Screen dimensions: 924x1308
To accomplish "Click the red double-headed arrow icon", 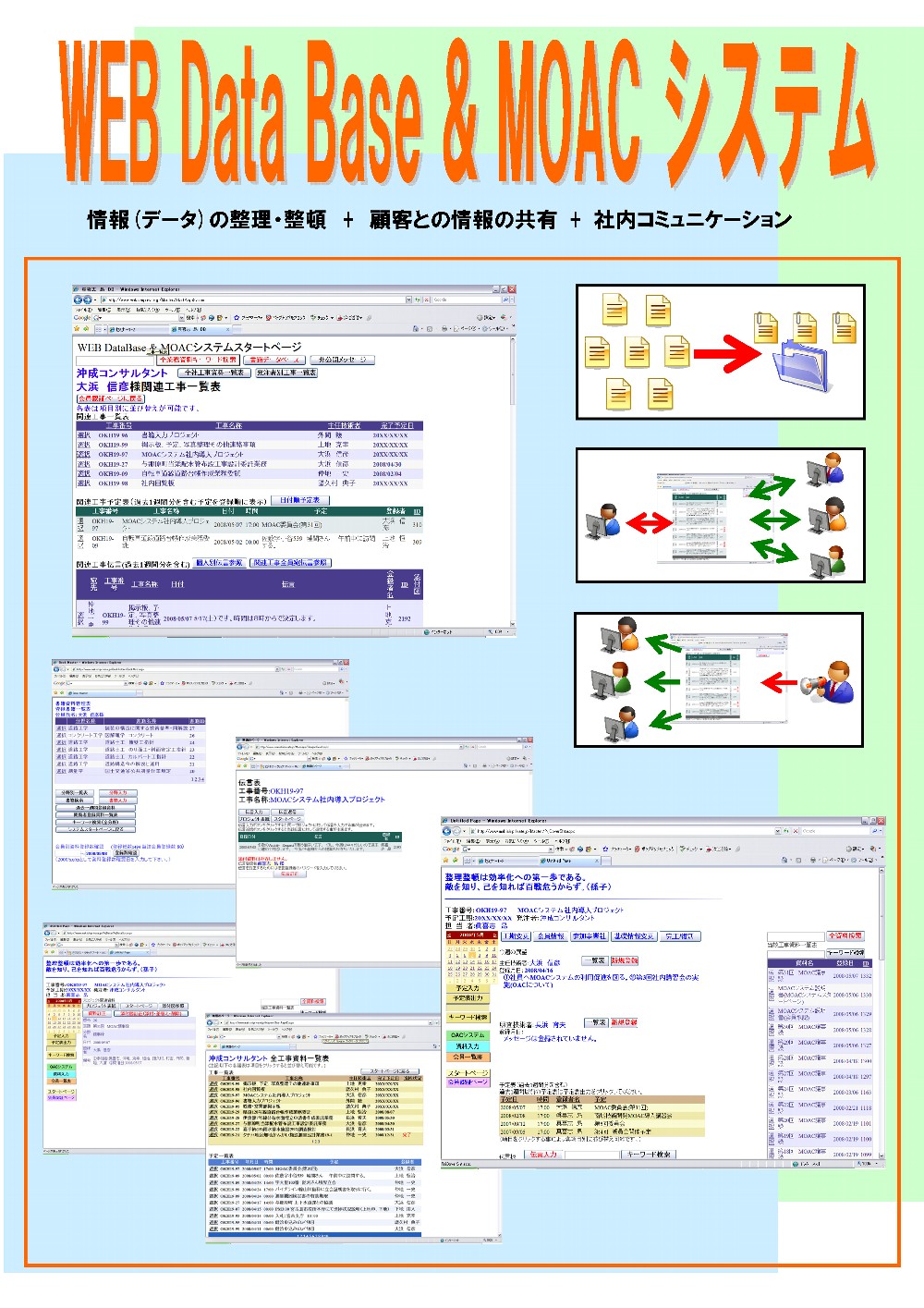I will click(650, 524).
